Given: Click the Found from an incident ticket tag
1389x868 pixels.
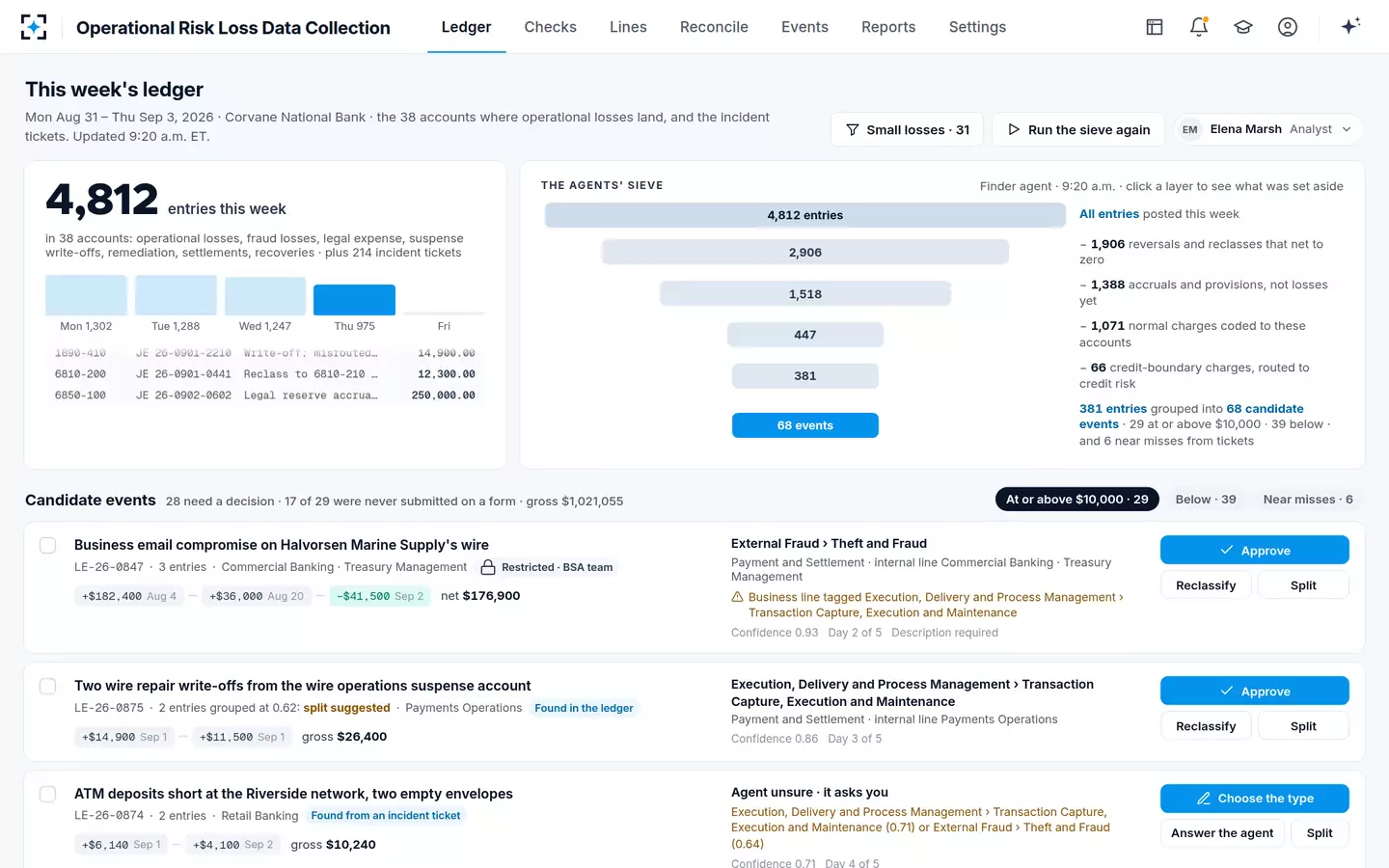Looking at the screenshot, I should 386,816.
